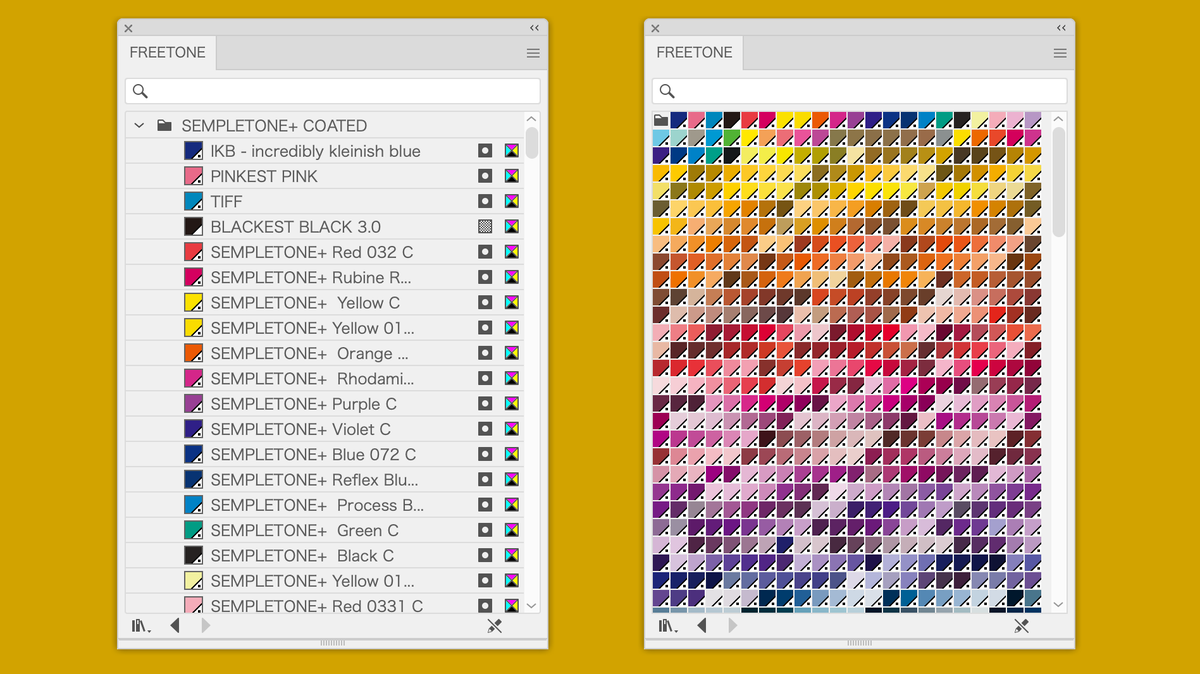
Task: Open swatch libraries menu in left panel
Action: pyautogui.click(x=140, y=626)
